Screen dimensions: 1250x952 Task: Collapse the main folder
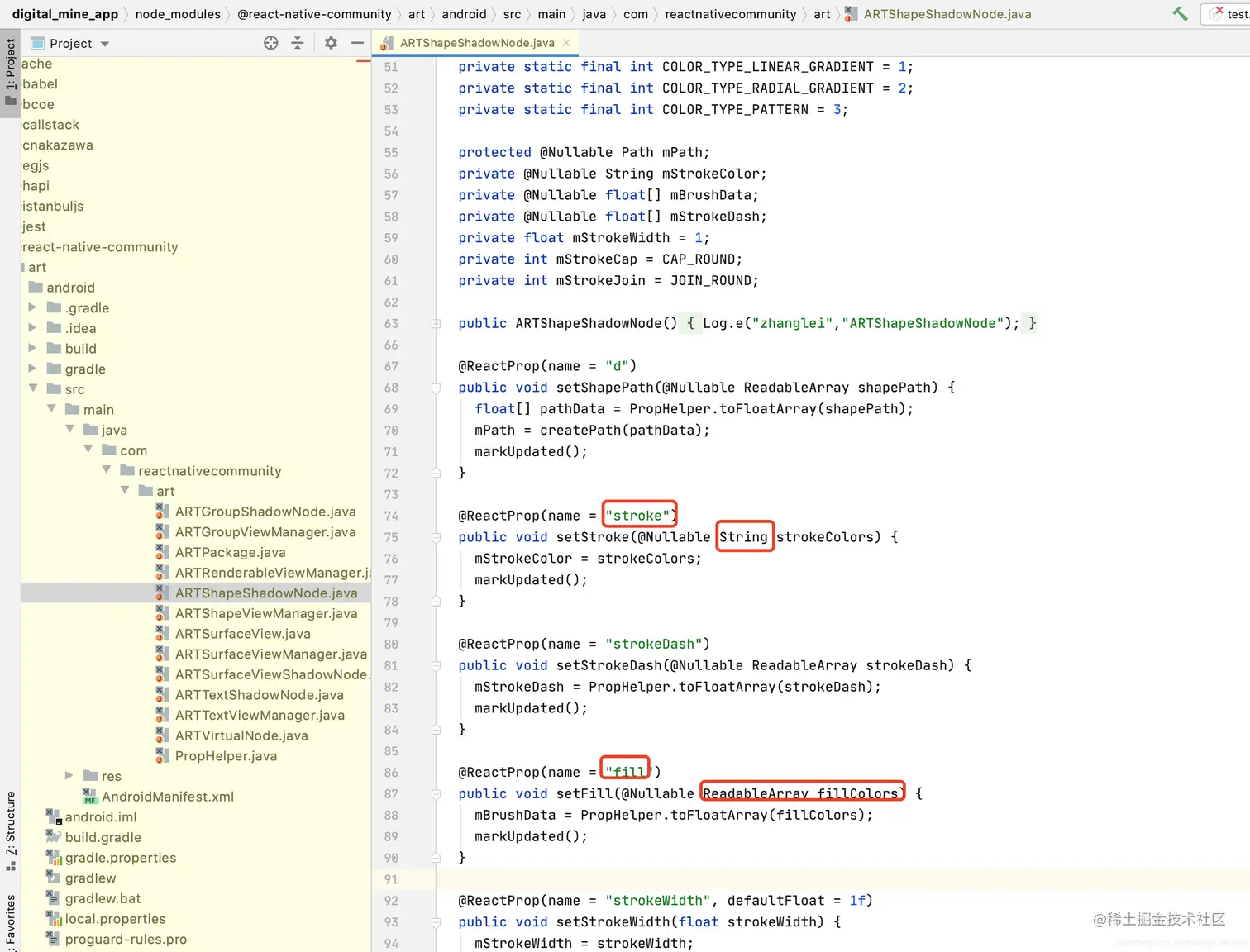click(x=51, y=409)
